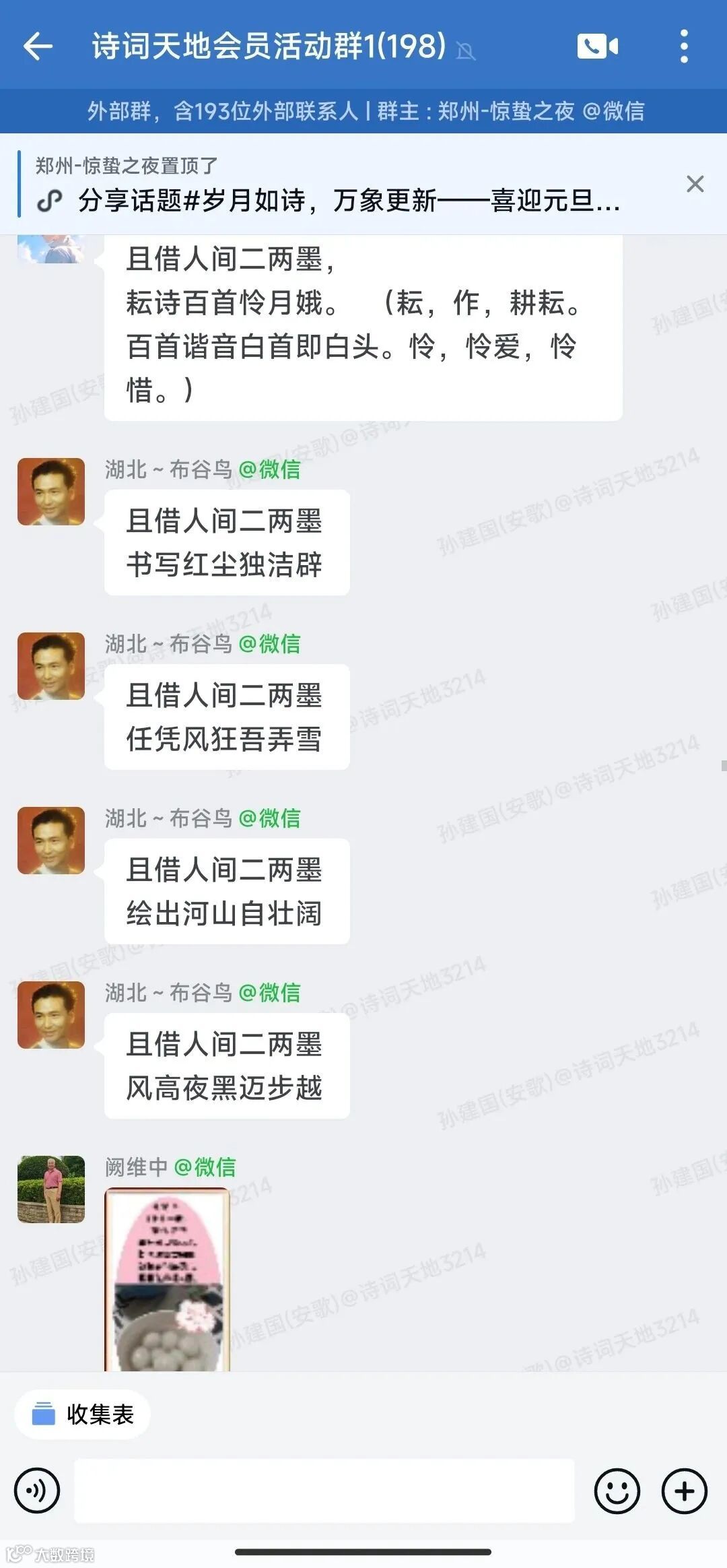Tap 湖北~布谷鸟 avatar above 书写红尘独洁辟
Viewport: 727px width, 1568px height.
point(51,492)
